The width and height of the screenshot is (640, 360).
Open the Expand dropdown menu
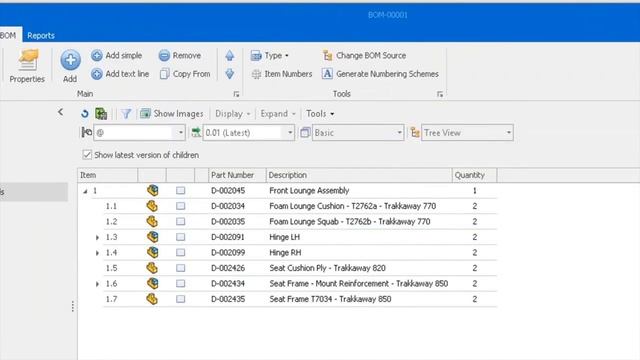[x=278, y=113]
